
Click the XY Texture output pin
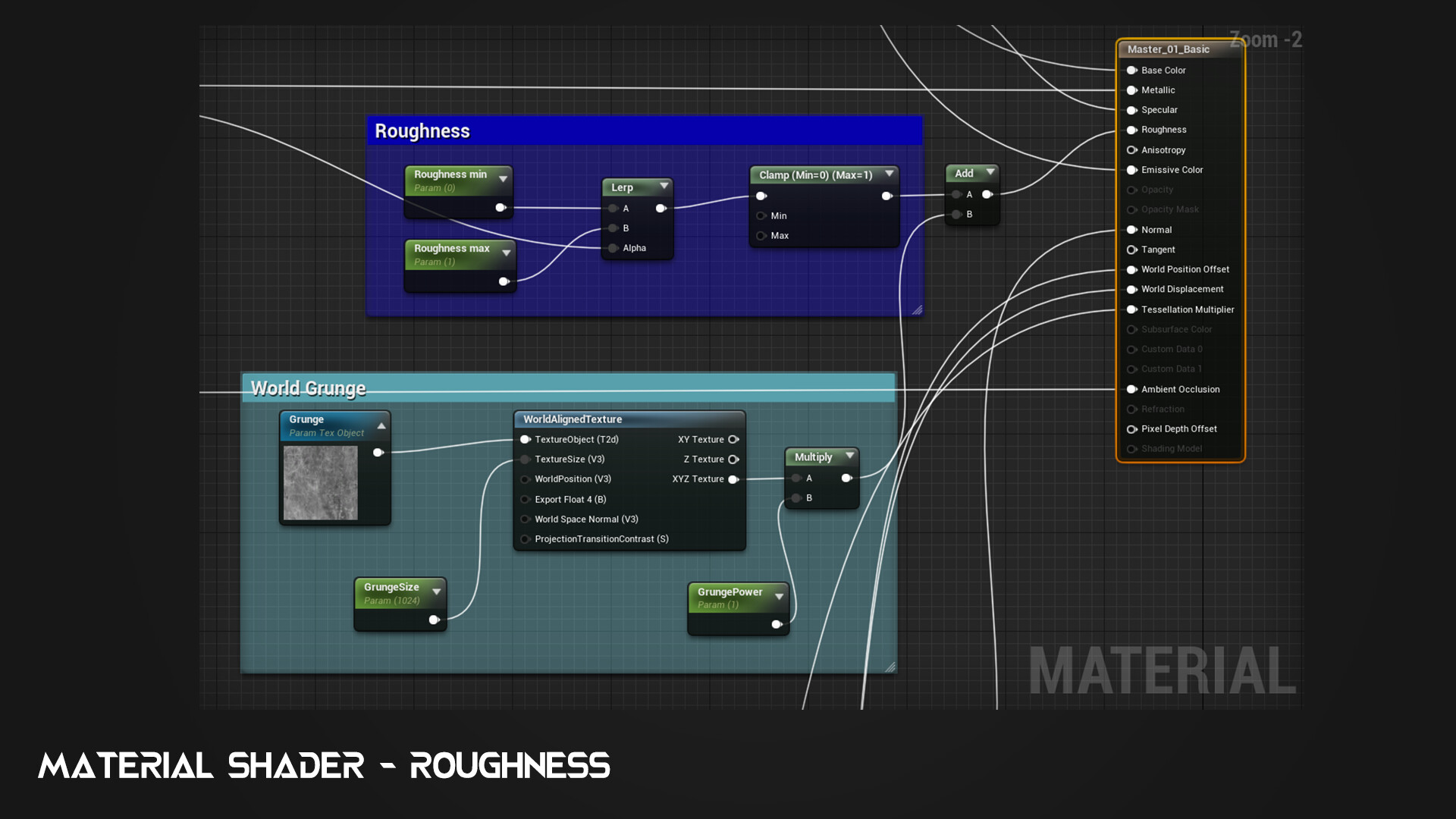coord(733,440)
